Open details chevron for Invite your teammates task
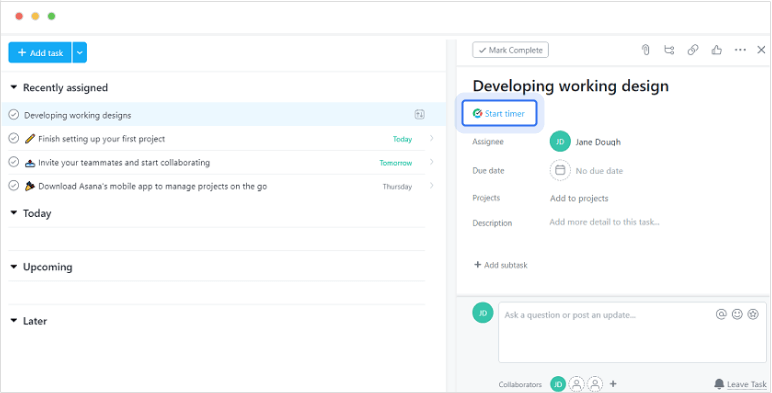This screenshot has width=772, height=393. click(x=431, y=162)
